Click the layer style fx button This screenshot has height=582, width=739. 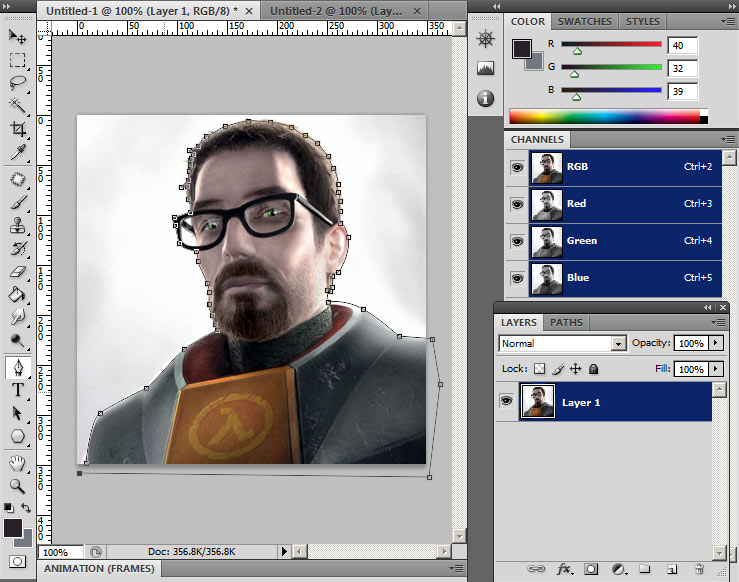click(565, 569)
